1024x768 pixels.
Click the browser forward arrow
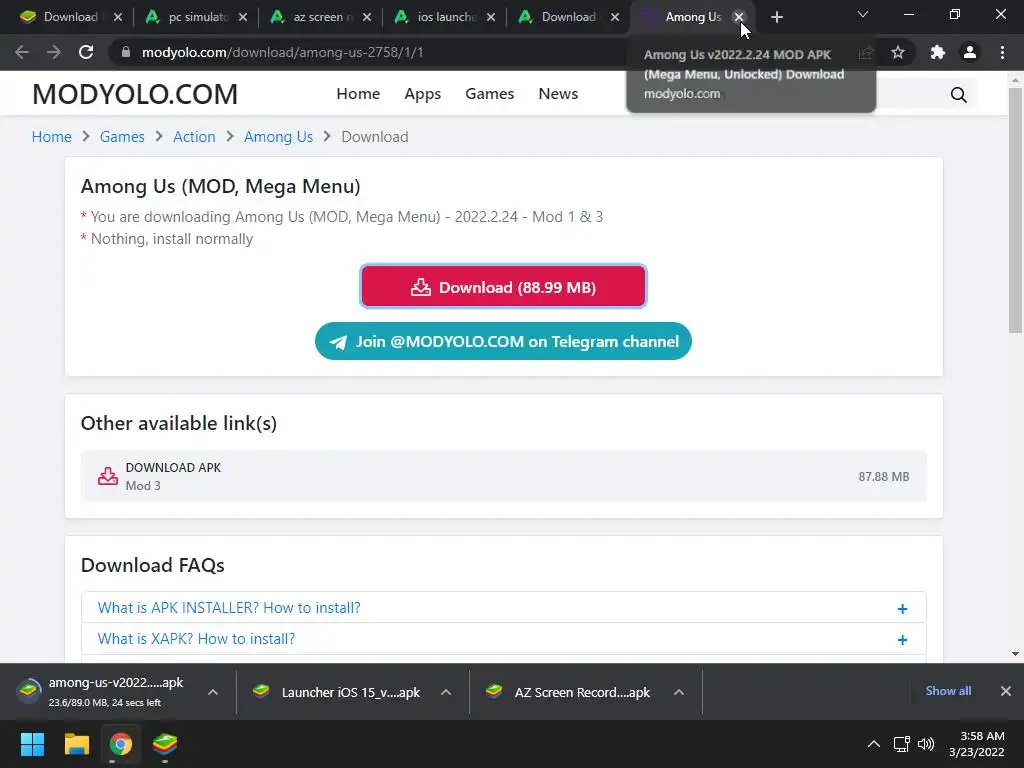click(x=54, y=52)
